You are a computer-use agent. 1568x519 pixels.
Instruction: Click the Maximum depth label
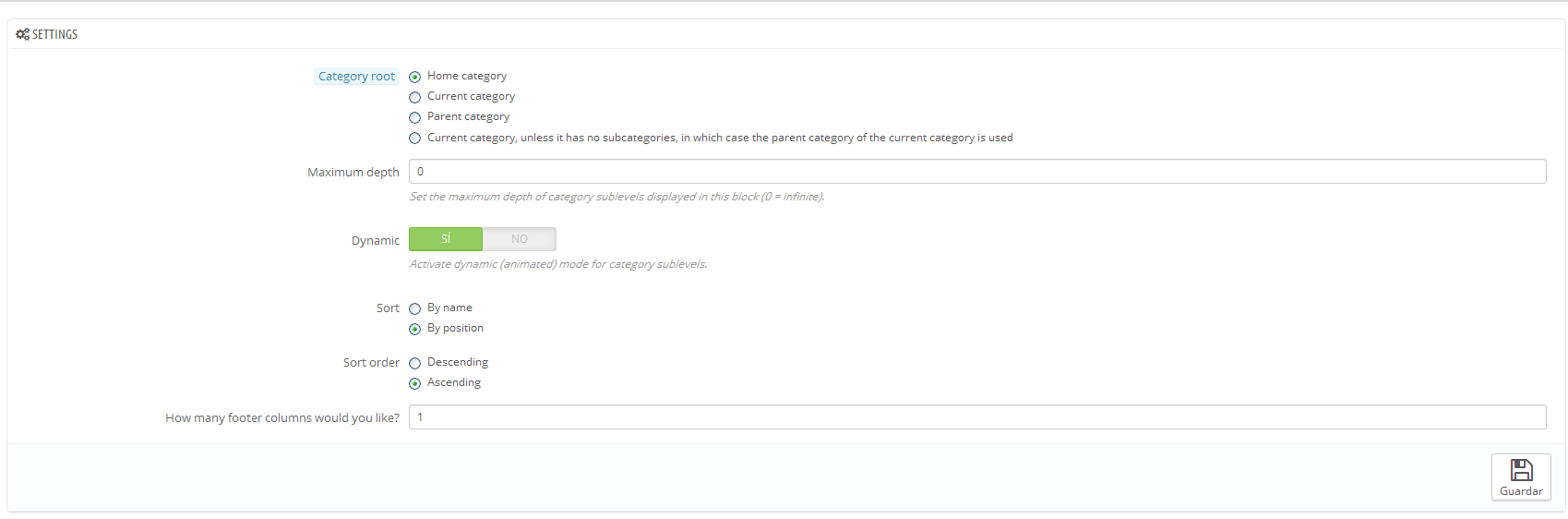click(x=353, y=173)
